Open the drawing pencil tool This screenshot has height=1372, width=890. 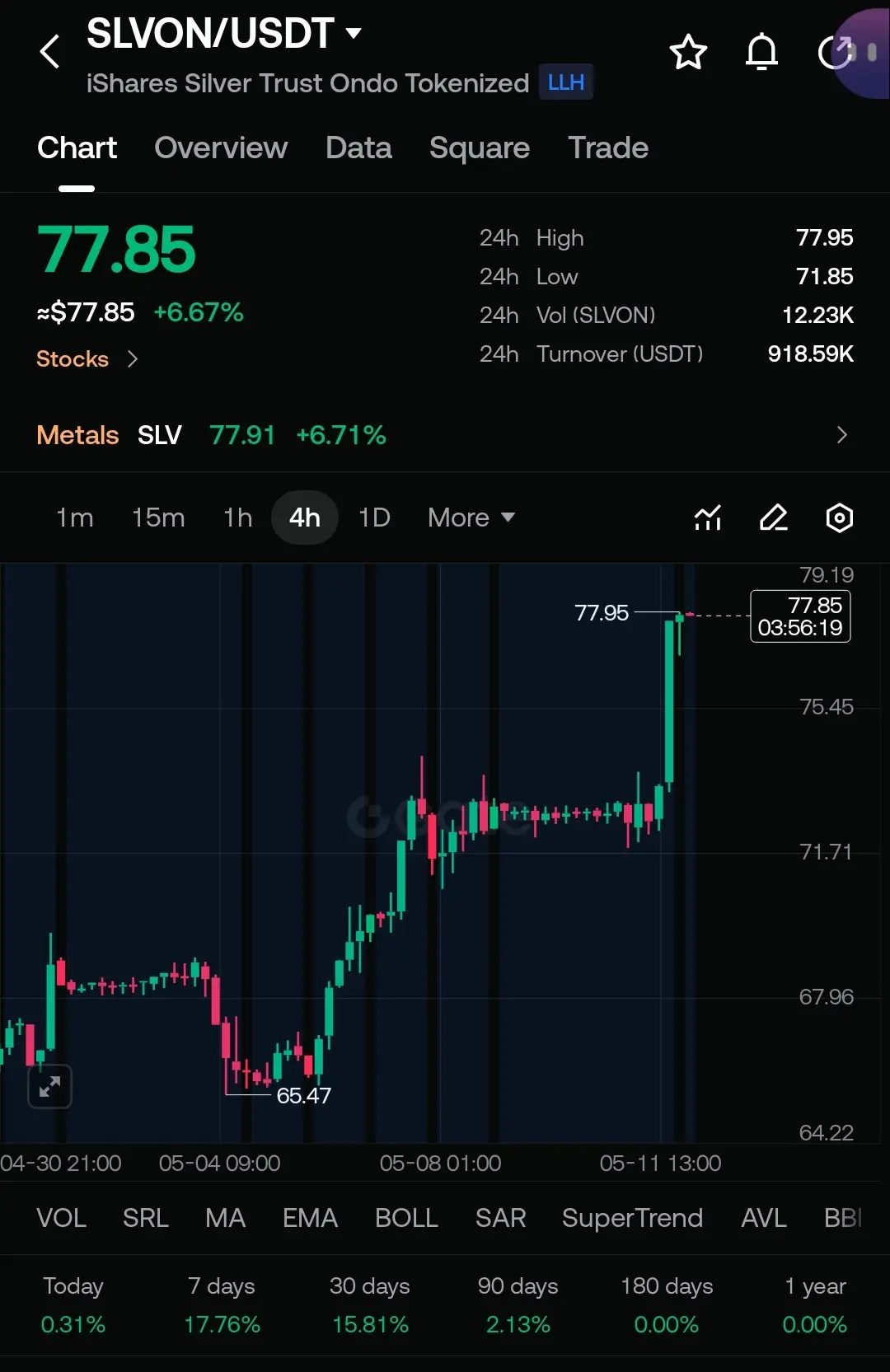coord(773,517)
